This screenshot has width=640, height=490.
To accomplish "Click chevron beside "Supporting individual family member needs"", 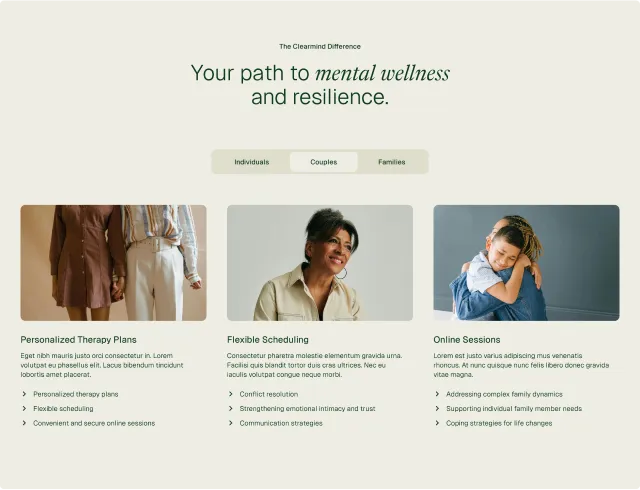I will click(x=438, y=408).
